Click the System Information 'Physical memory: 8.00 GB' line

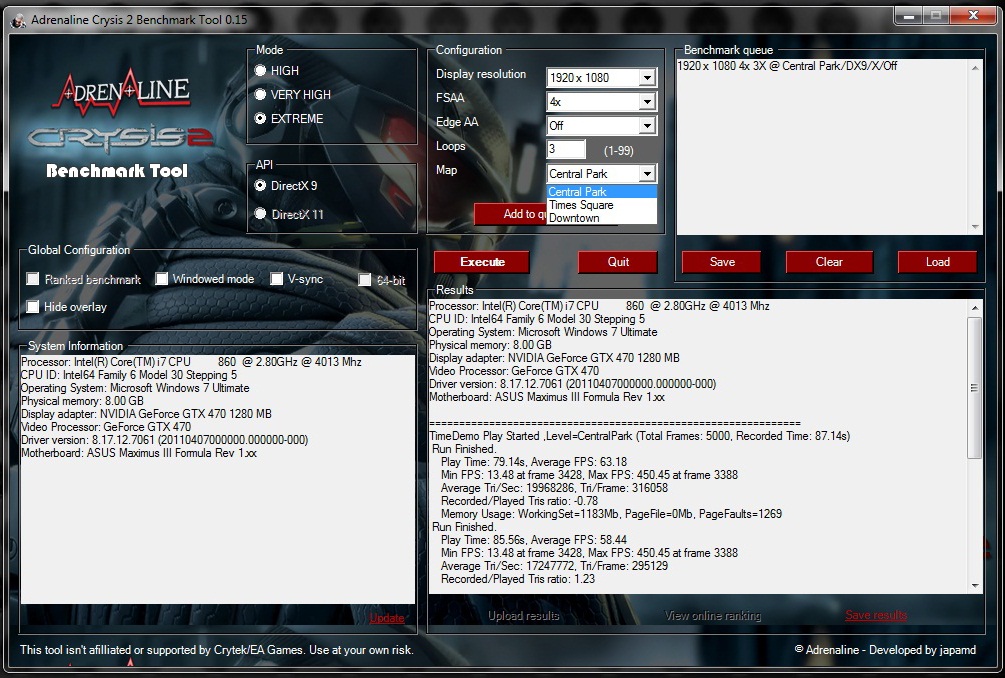coord(82,401)
